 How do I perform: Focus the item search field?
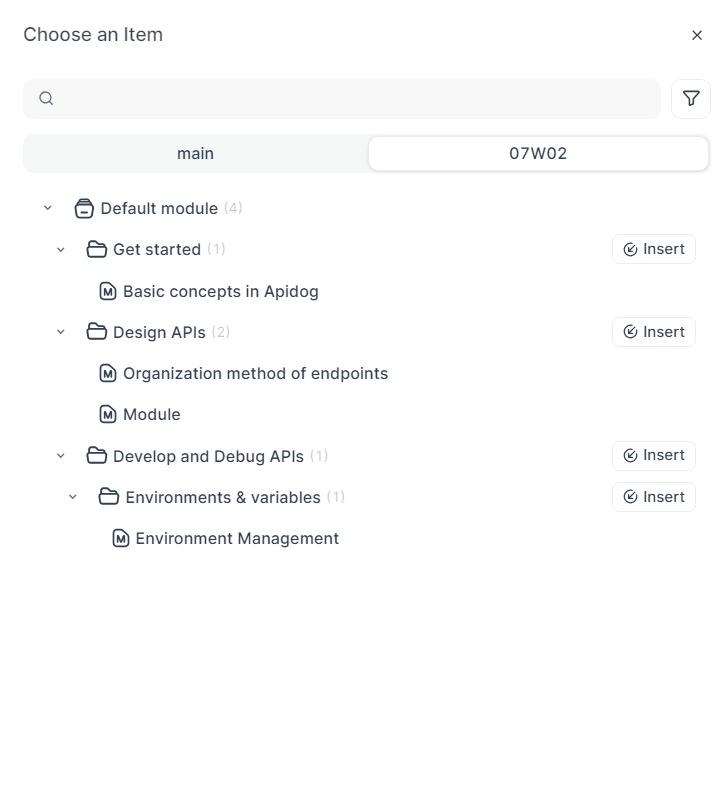(x=350, y=98)
